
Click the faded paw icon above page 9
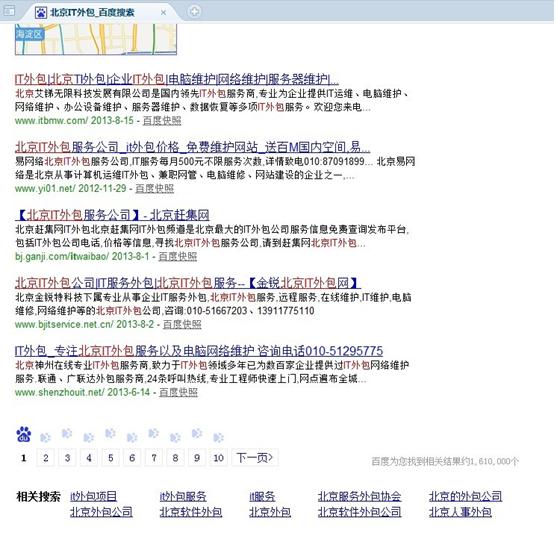[x=197, y=433]
